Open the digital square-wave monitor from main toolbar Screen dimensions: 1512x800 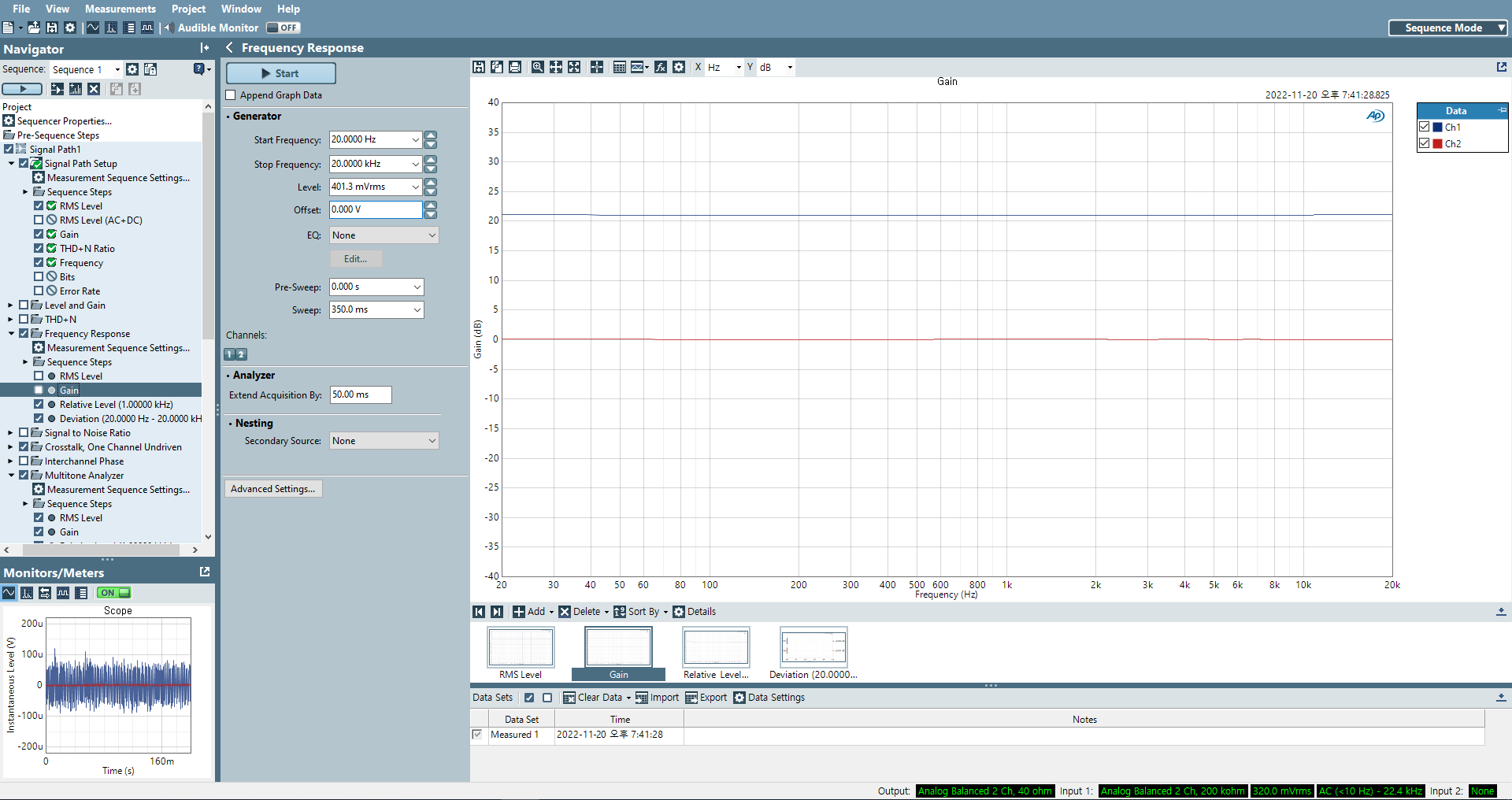(147, 28)
